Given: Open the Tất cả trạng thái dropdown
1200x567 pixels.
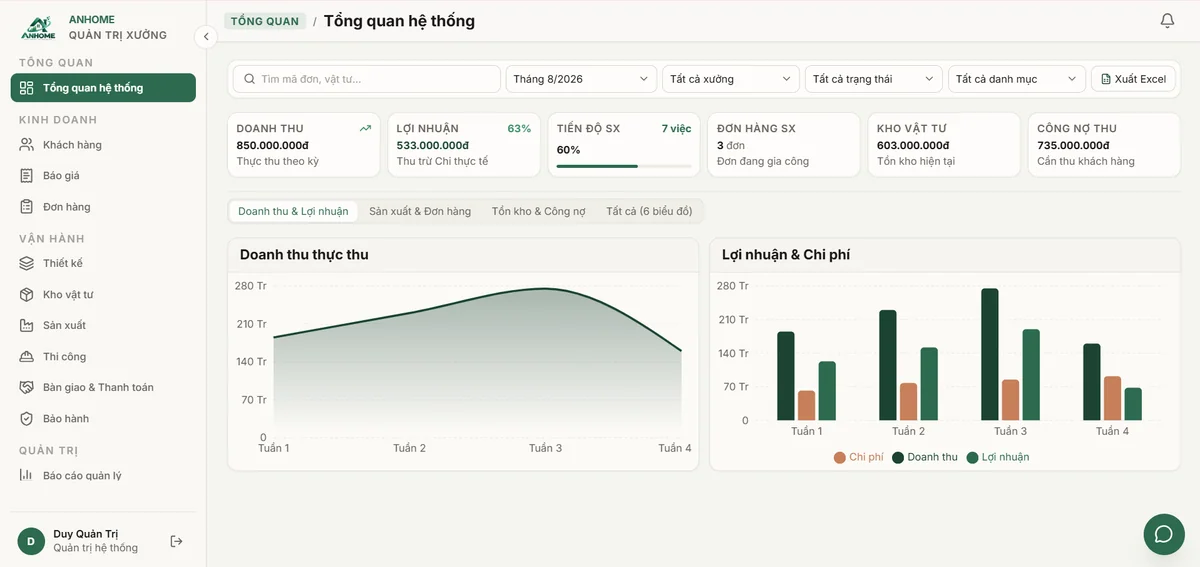Looking at the screenshot, I should pos(874,79).
